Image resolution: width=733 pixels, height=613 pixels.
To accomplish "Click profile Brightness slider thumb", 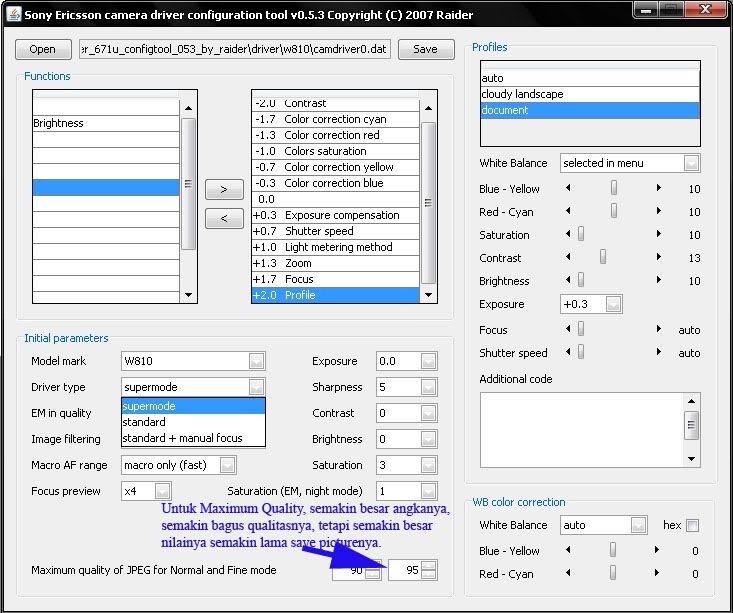I will click(581, 280).
